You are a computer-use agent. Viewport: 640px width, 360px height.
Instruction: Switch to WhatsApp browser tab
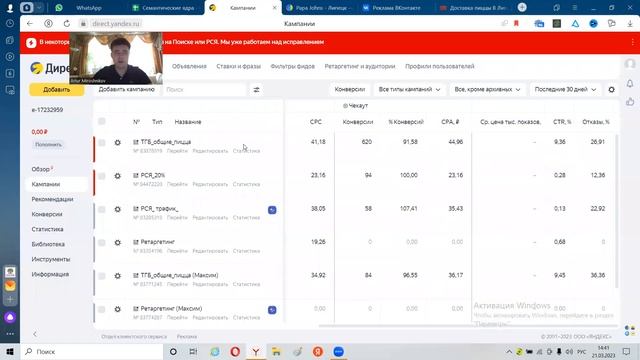tap(89, 8)
